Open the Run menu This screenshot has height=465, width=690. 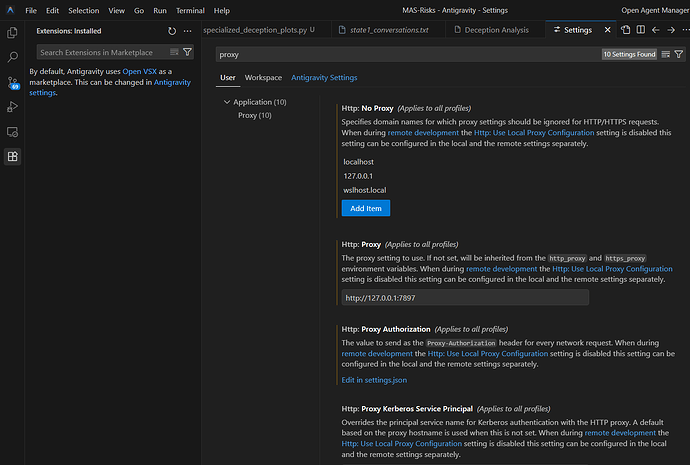pos(160,10)
